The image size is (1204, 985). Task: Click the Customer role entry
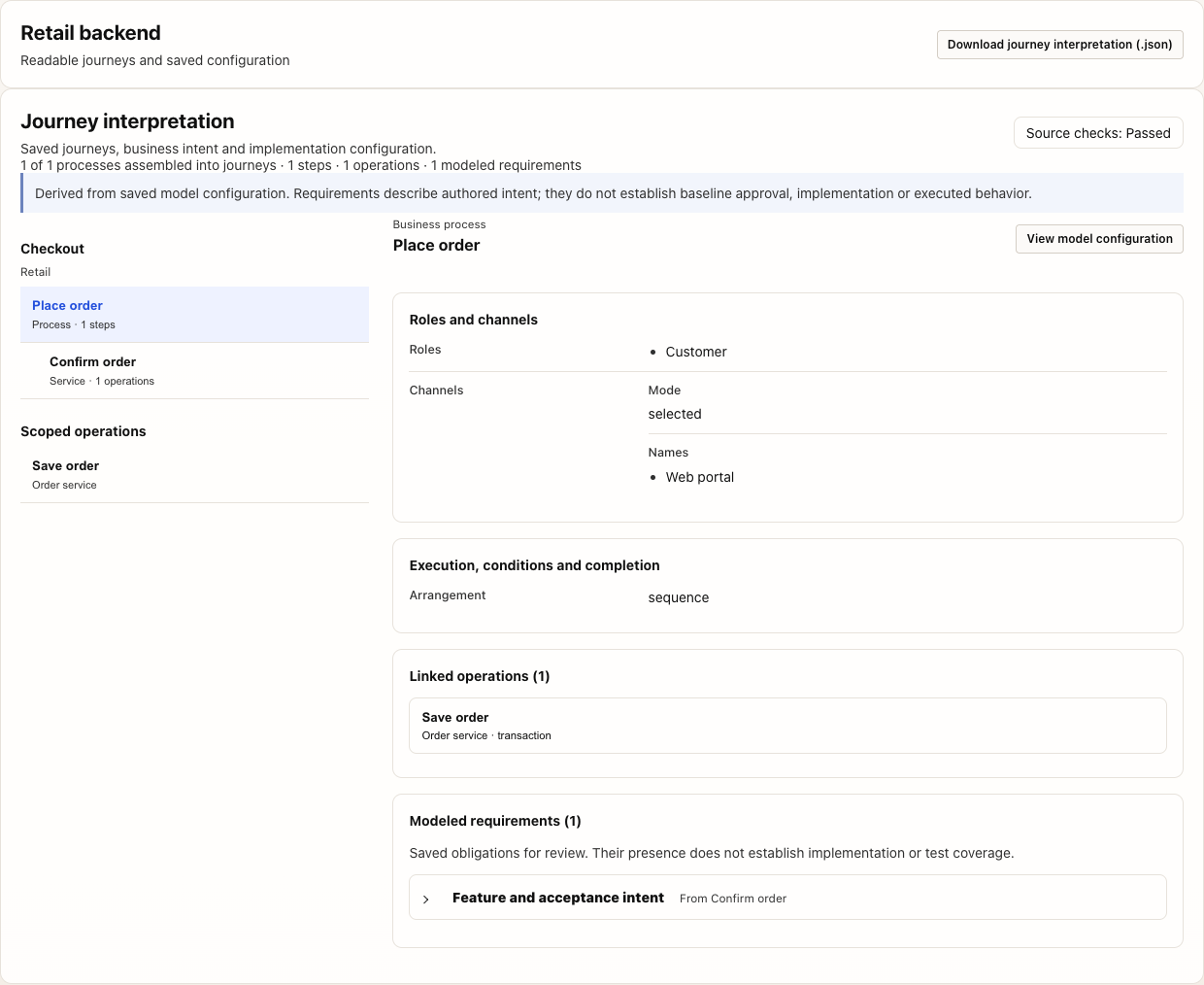pos(696,352)
